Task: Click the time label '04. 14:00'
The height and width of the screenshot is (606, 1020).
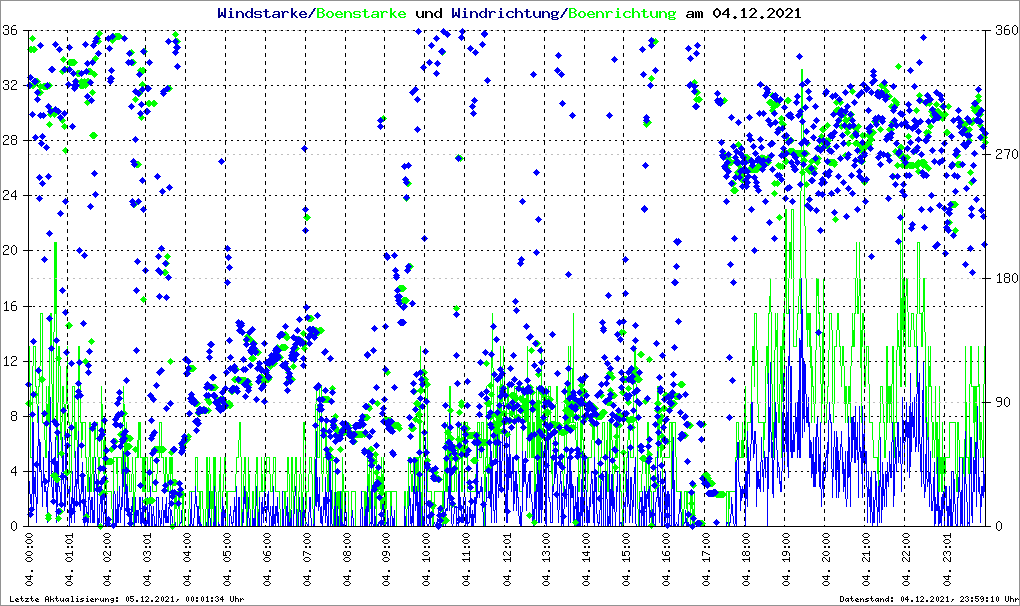Action: coord(586,559)
